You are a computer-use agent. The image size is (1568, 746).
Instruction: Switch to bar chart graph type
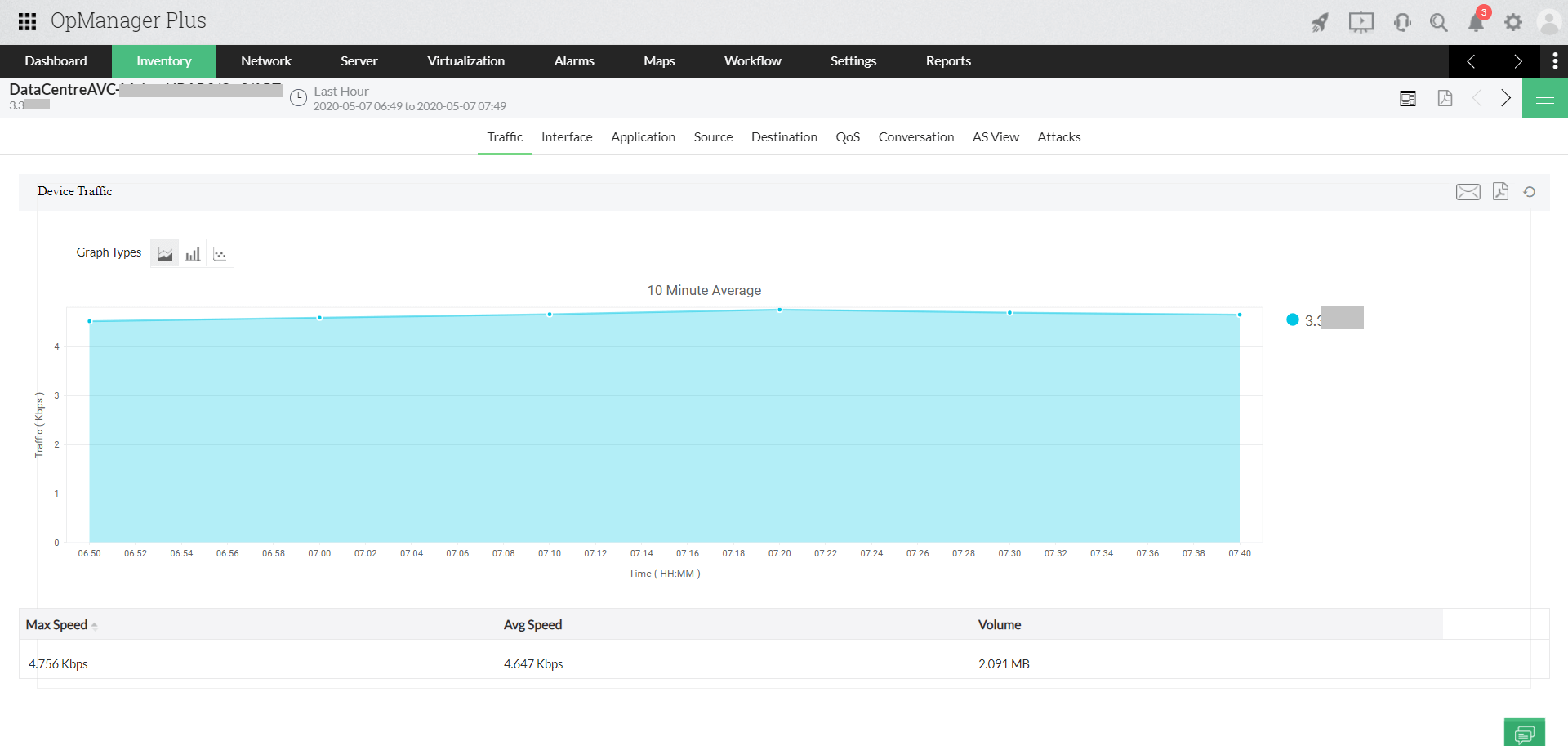(x=192, y=252)
